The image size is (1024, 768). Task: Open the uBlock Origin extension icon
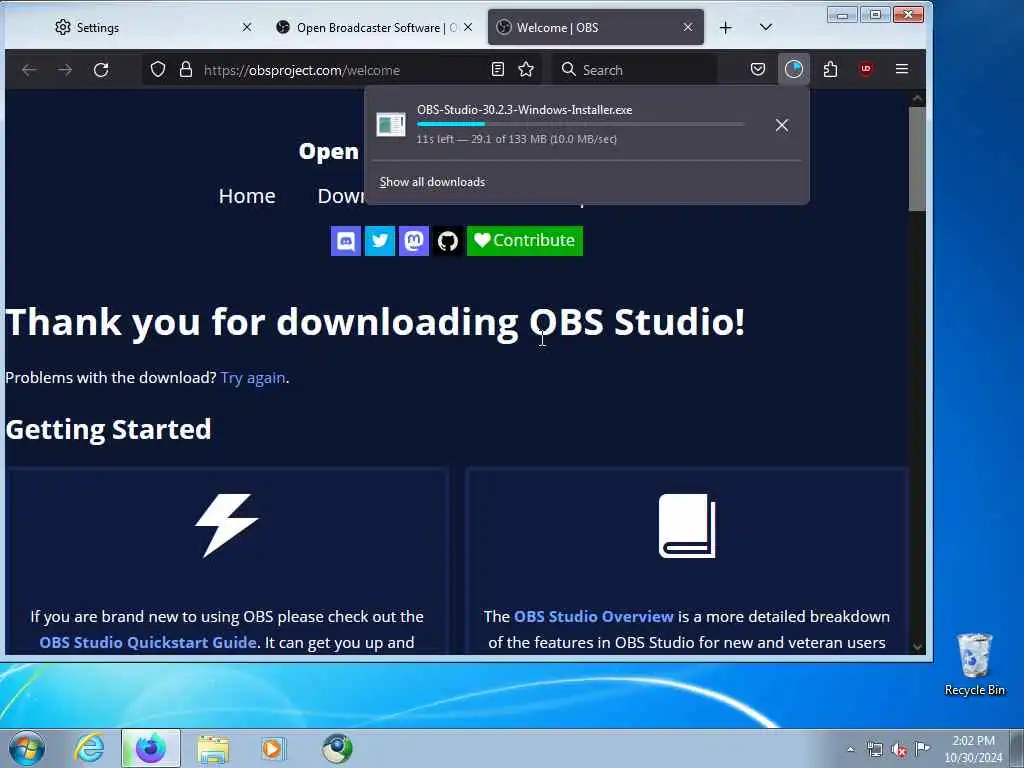pyautogui.click(x=866, y=69)
